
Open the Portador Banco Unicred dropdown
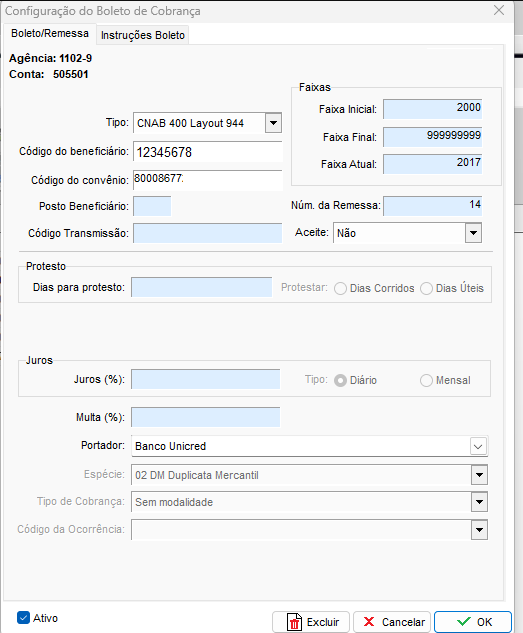pos(478,446)
